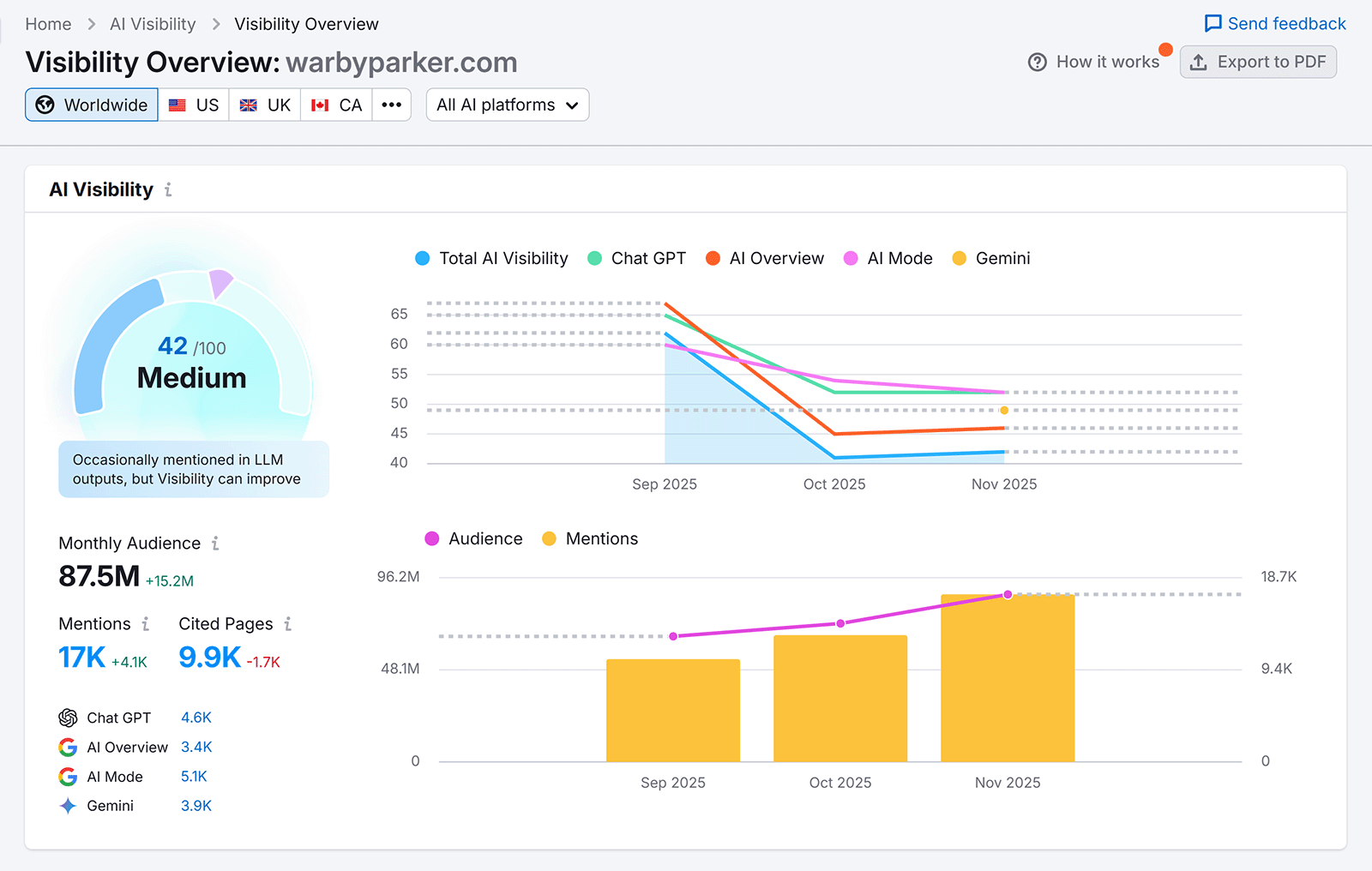Click the Gemini sparkle icon in the platform list

(x=67, y=805)
